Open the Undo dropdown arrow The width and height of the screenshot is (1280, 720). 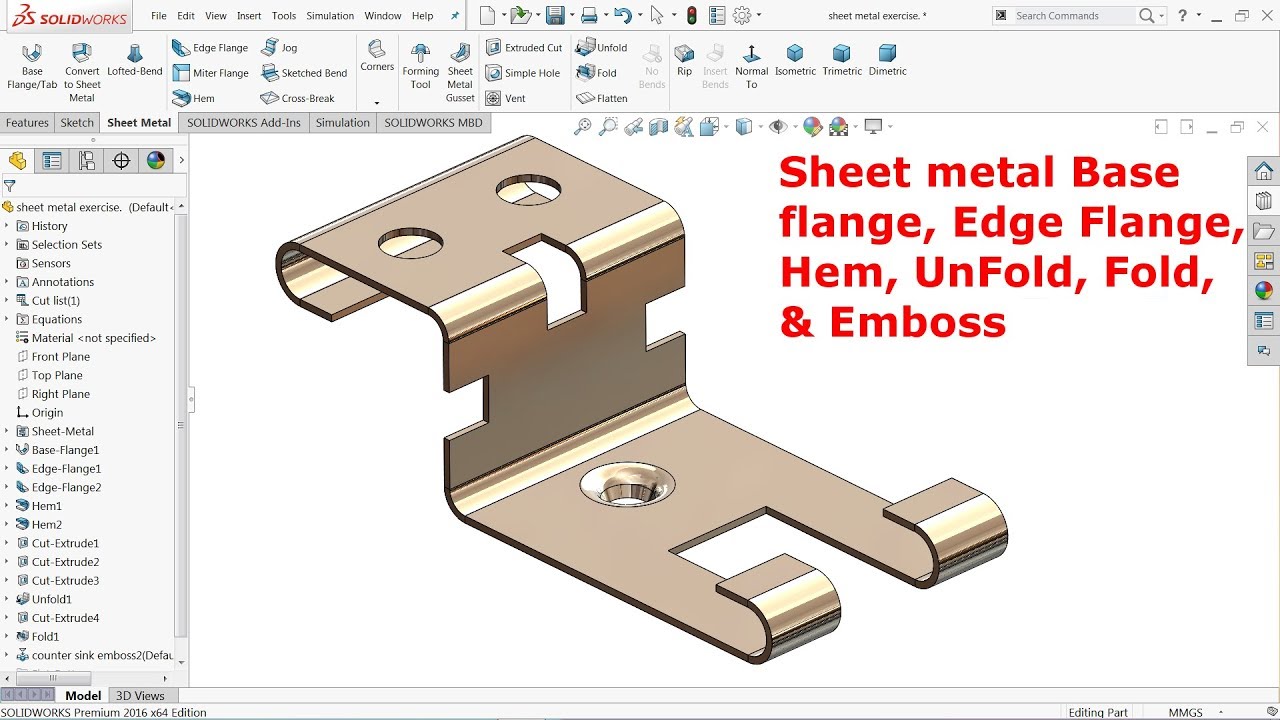[x=639, y=16]
